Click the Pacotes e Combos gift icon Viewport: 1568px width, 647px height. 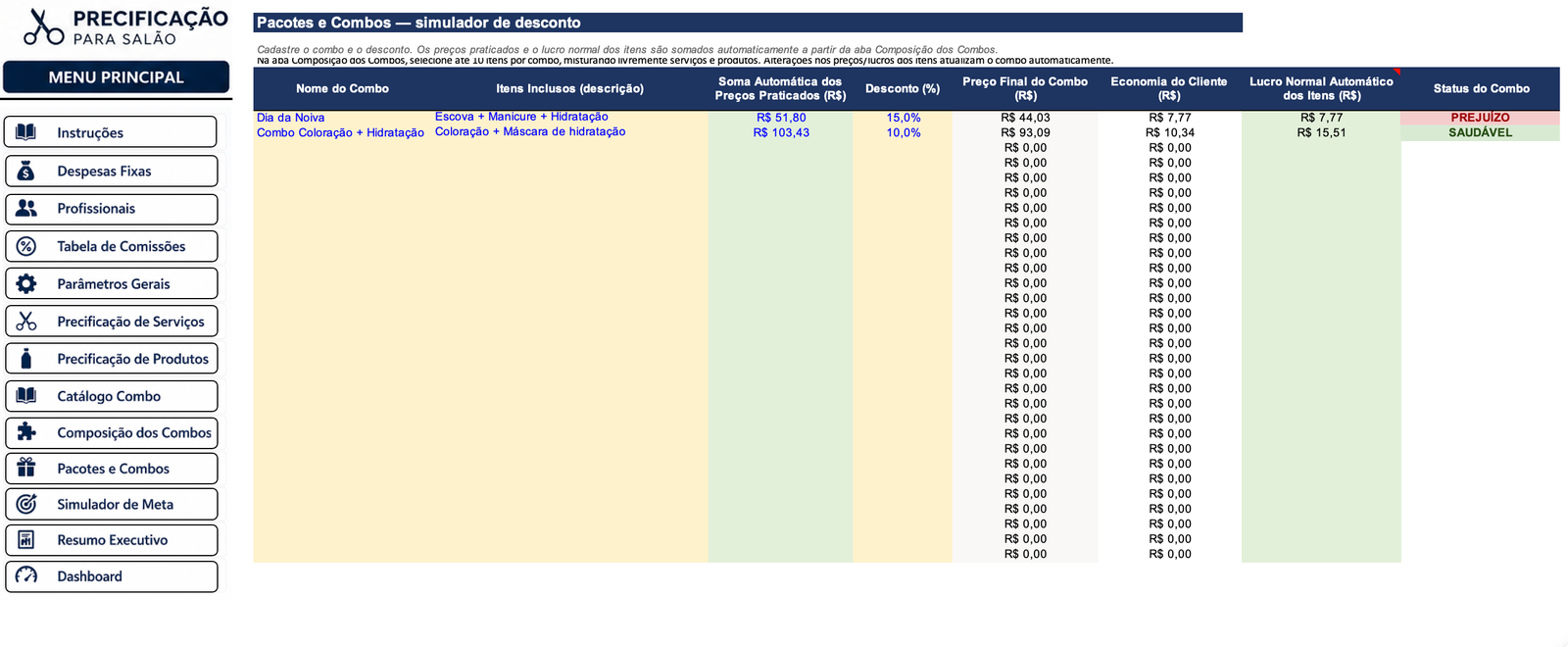(x=26, y=469)
